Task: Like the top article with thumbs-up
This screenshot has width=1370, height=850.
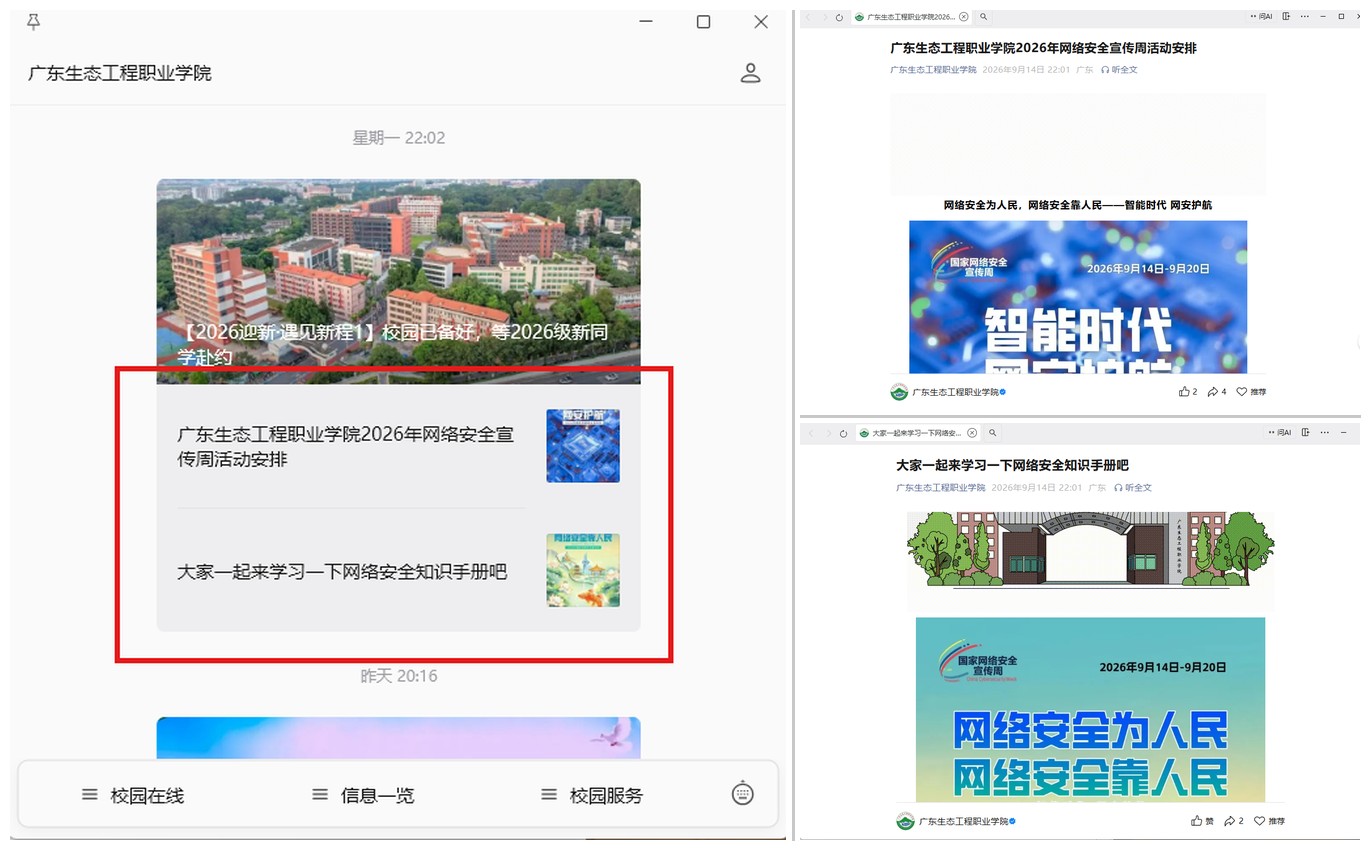Action: point(1187,392)
